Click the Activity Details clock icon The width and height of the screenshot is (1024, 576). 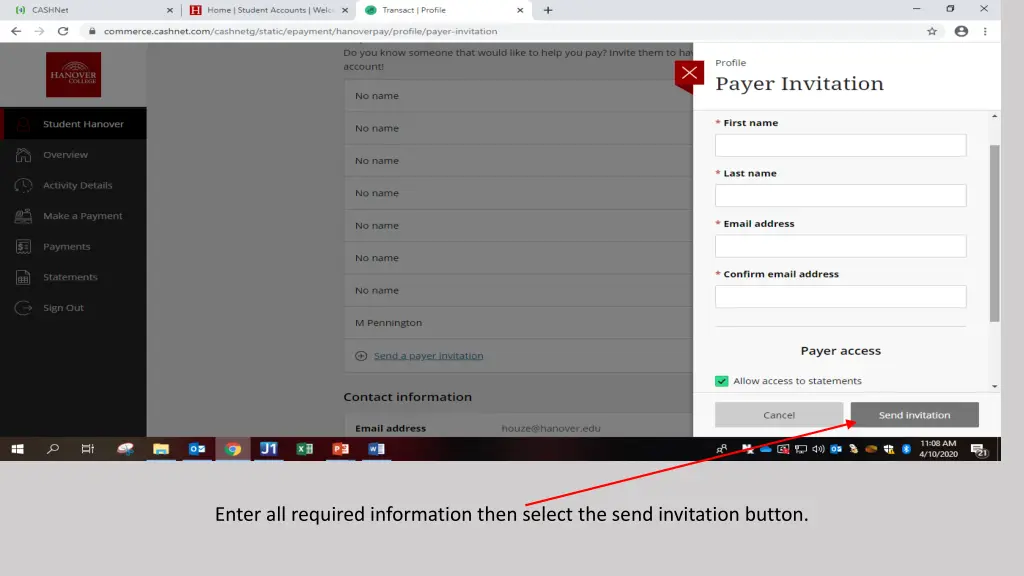24,185
